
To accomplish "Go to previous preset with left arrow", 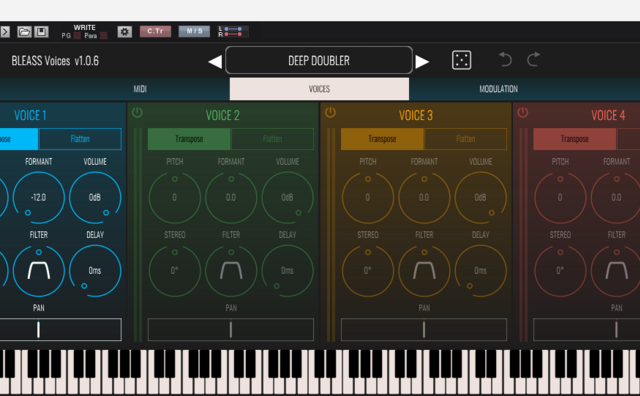I will 215,62.
